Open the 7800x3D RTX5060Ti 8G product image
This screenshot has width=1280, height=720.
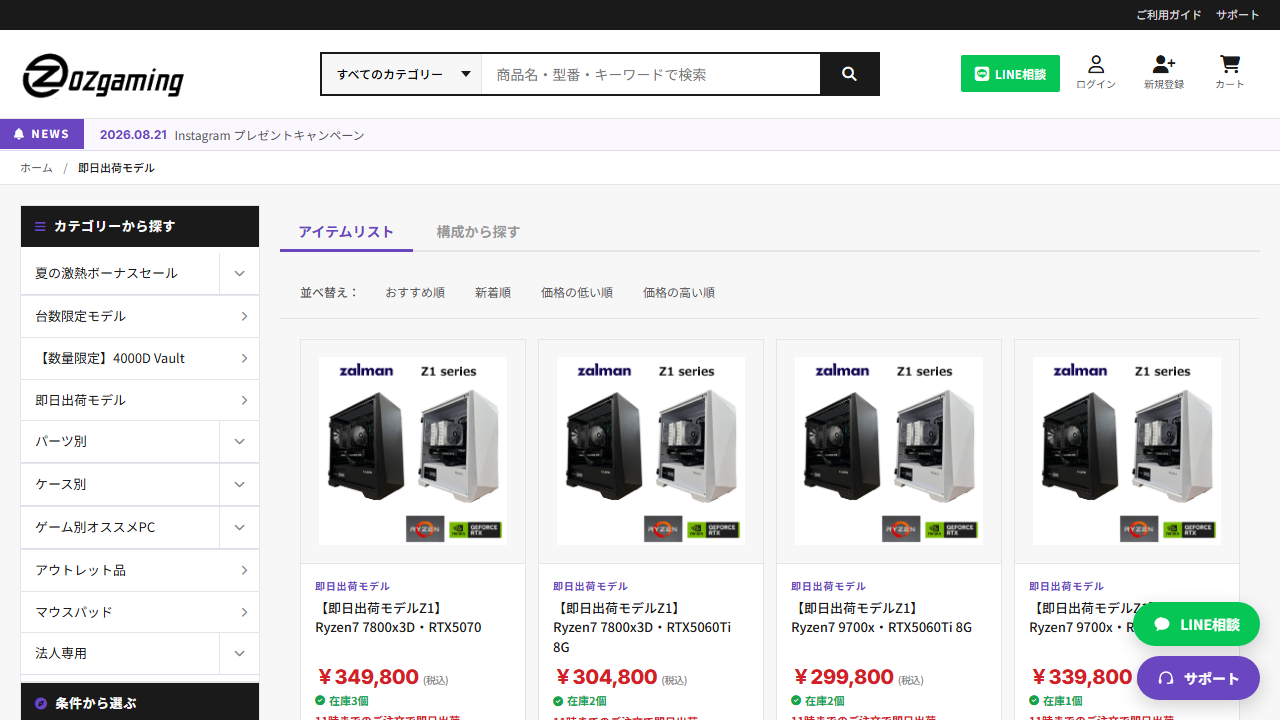tap(651, 451)
